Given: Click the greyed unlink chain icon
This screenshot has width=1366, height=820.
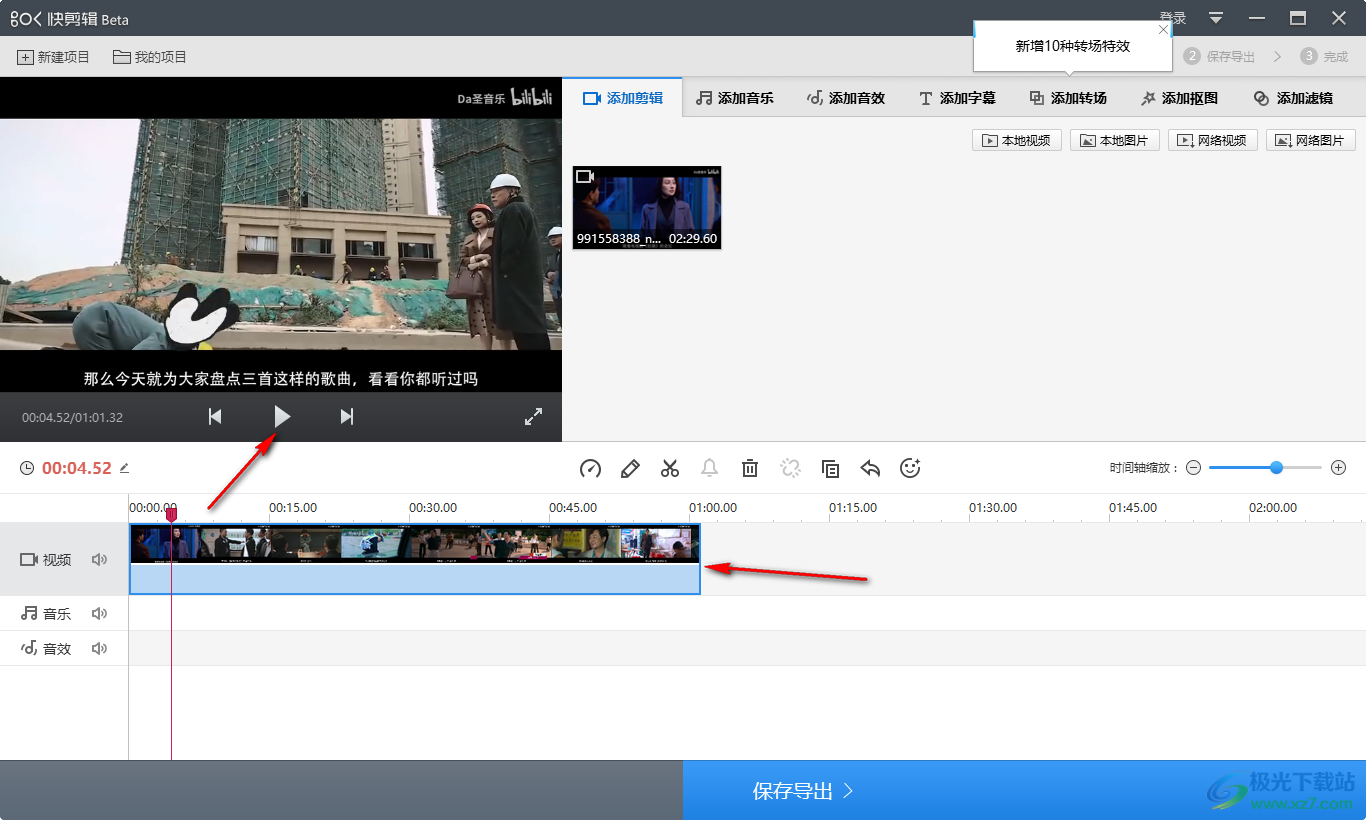Looking at the screenshot, I should (x=790, y=468).
